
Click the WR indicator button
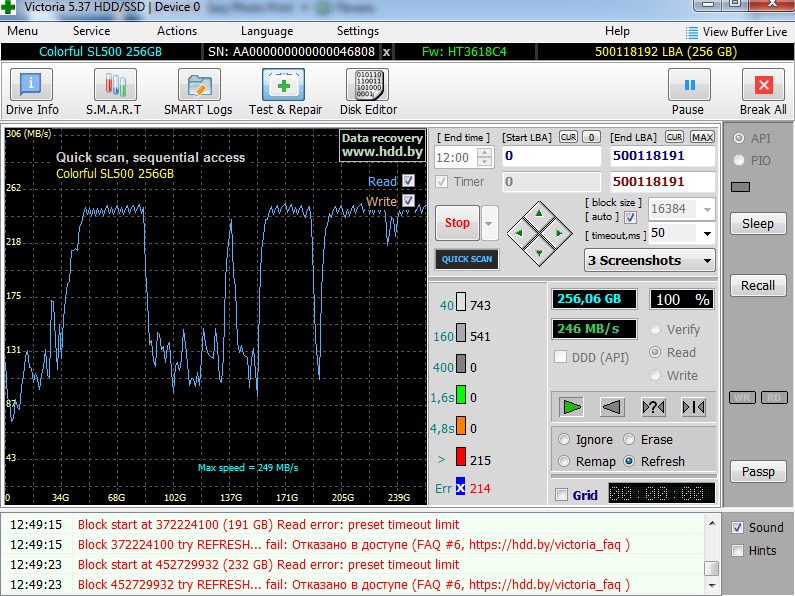coord(742,397)
